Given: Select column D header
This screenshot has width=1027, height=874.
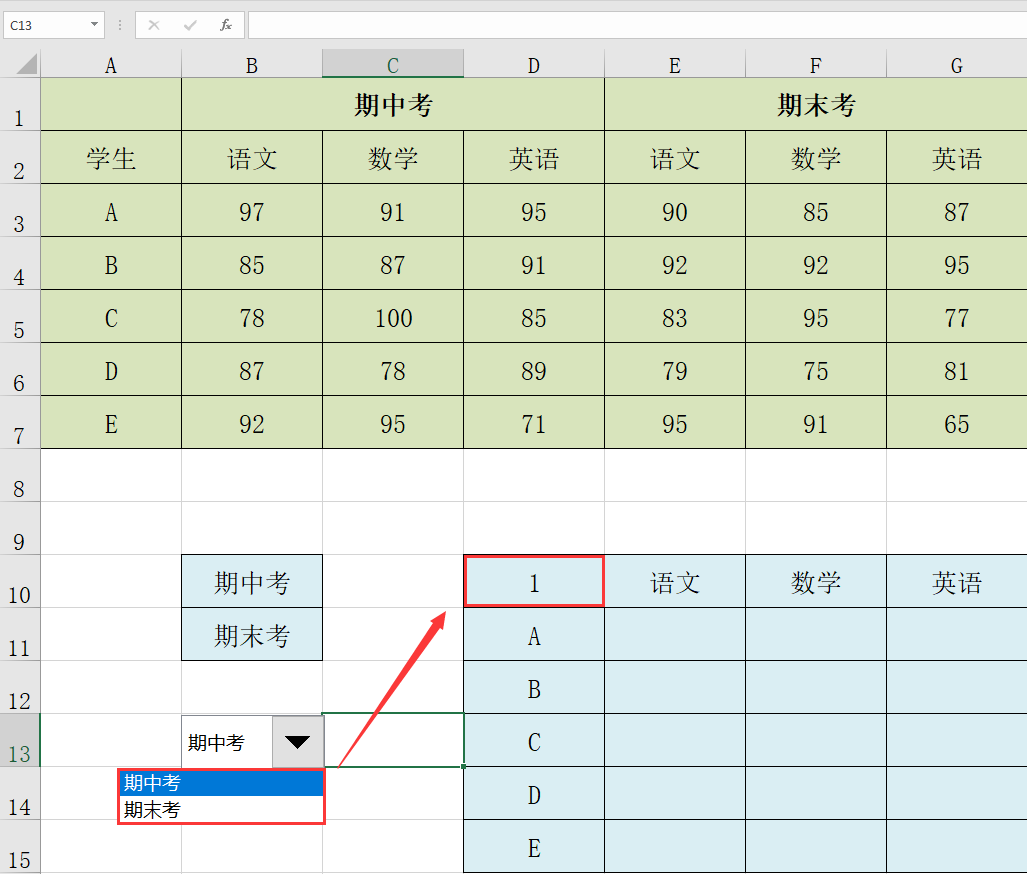Looking at the screenshot, I should pyautogui.click(x=534, y=65).
